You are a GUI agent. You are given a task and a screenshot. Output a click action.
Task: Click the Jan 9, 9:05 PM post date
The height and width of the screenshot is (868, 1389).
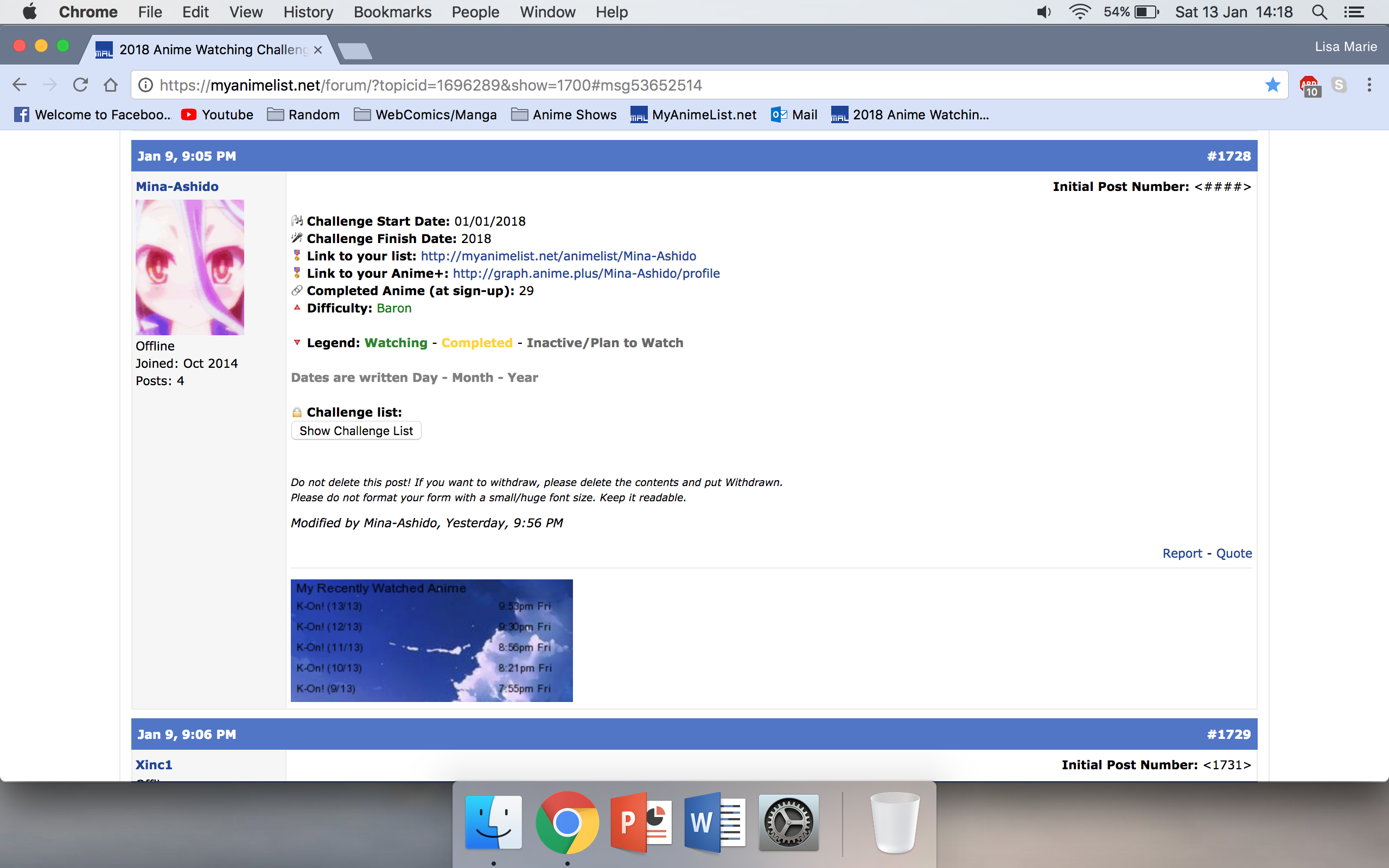coord(187,156)
